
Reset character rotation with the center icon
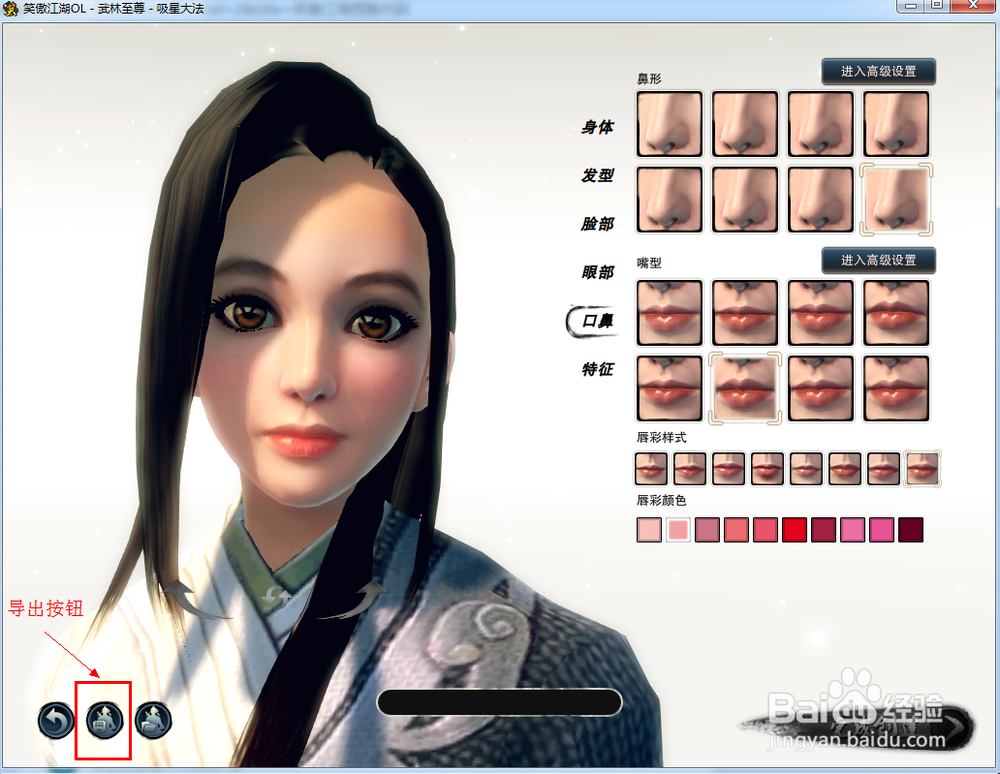click(x=276, y=597)
